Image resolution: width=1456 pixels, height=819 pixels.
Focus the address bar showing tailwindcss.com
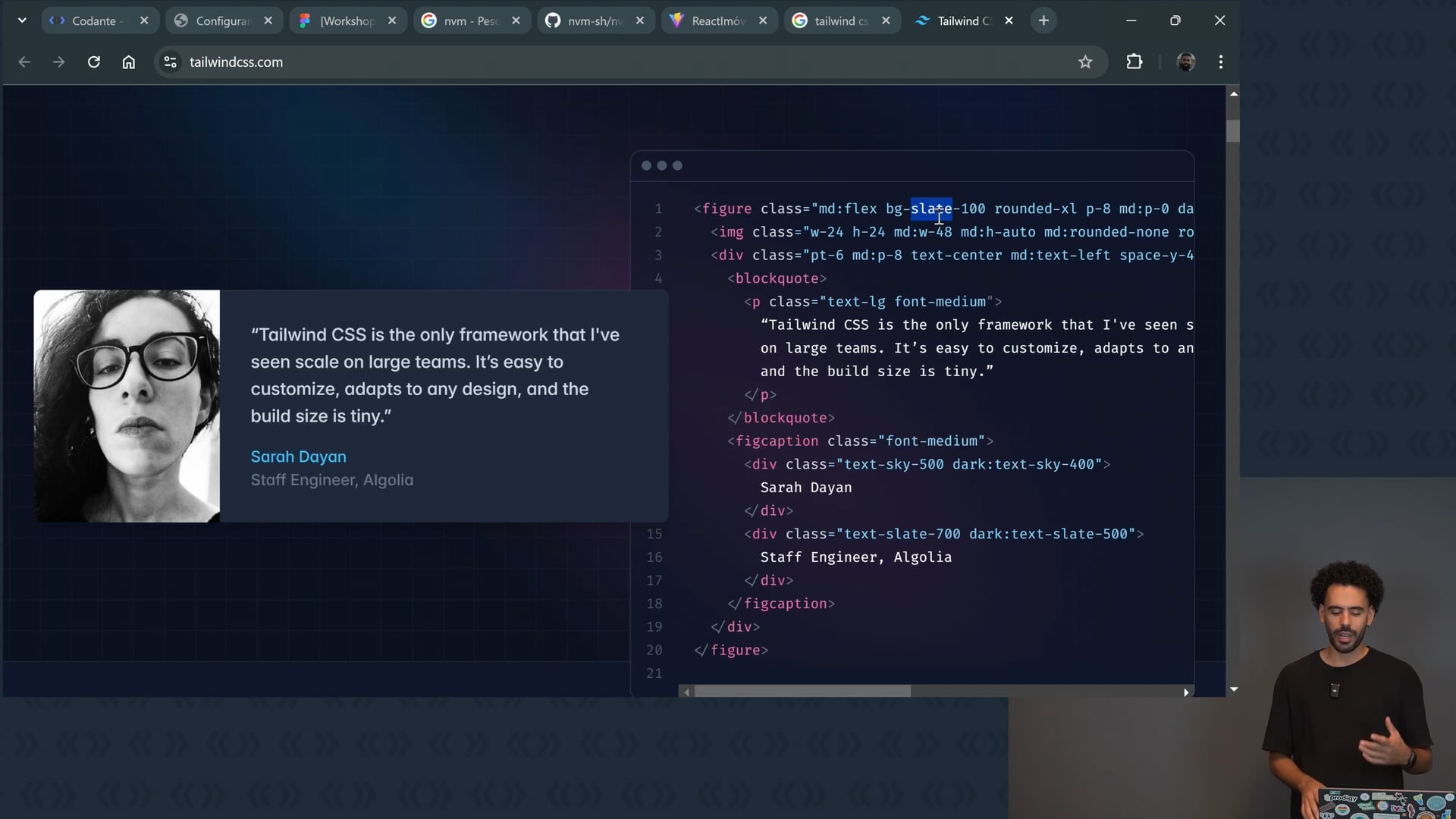coord(631,62)
